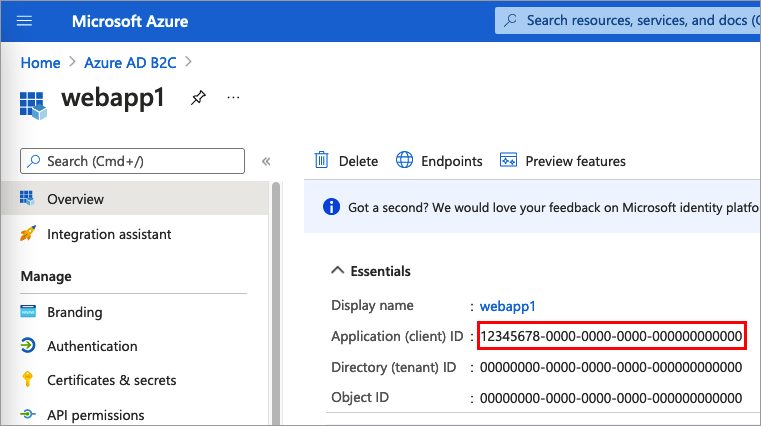Collapse the Essentials section

point(334,271)
